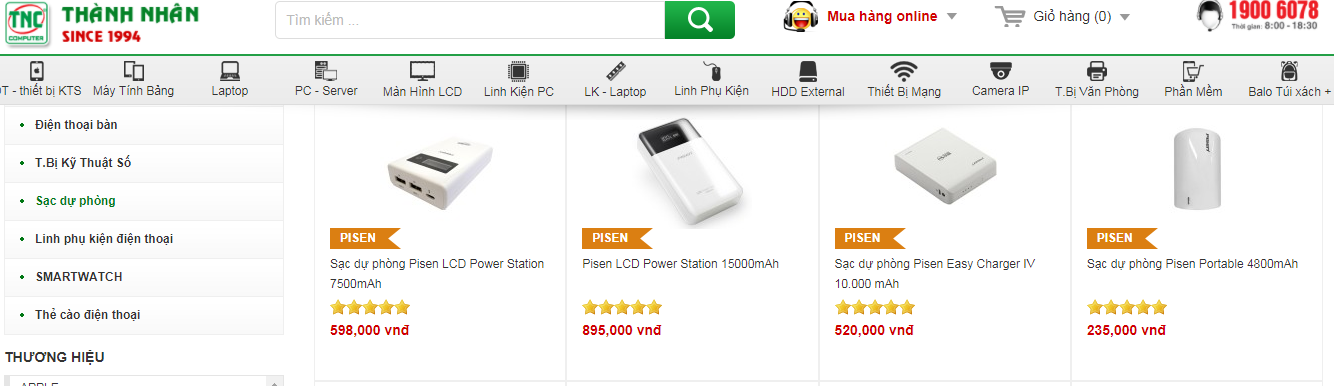Open SMARTWATCH sidebar category
This screenshot has height=386, width=1334.
79,277
